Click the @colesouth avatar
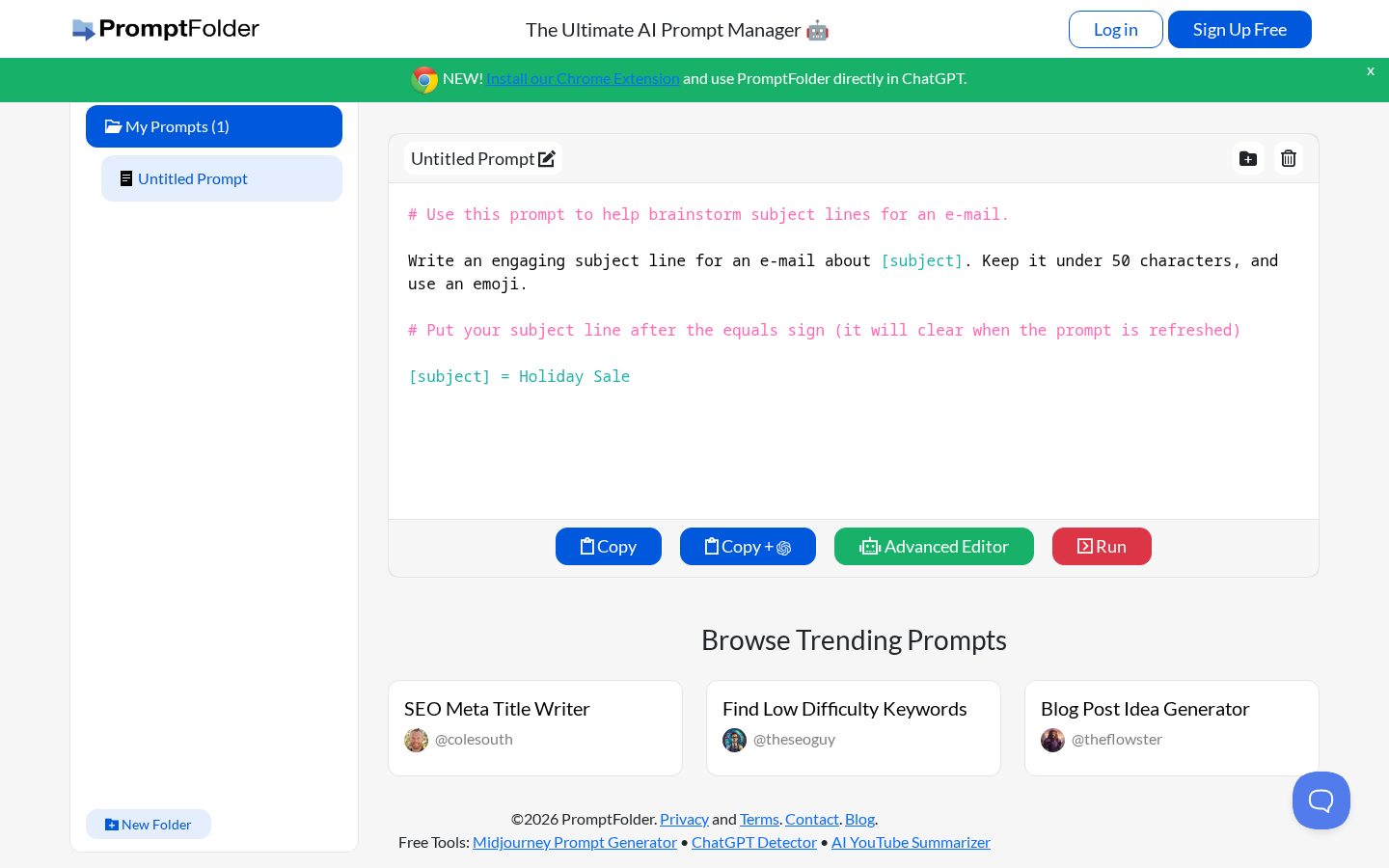Viewport: 1389px width, 868px height. pos(416,740)
